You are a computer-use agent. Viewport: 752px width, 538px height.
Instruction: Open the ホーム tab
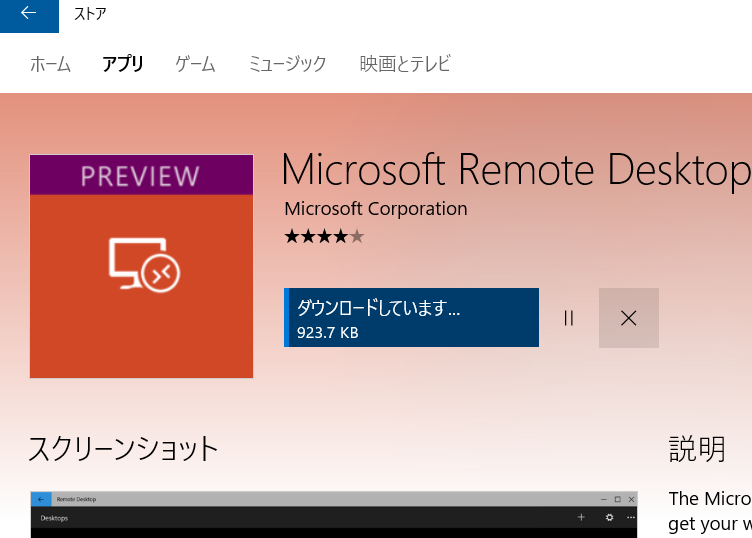click(x=50, y=64)
